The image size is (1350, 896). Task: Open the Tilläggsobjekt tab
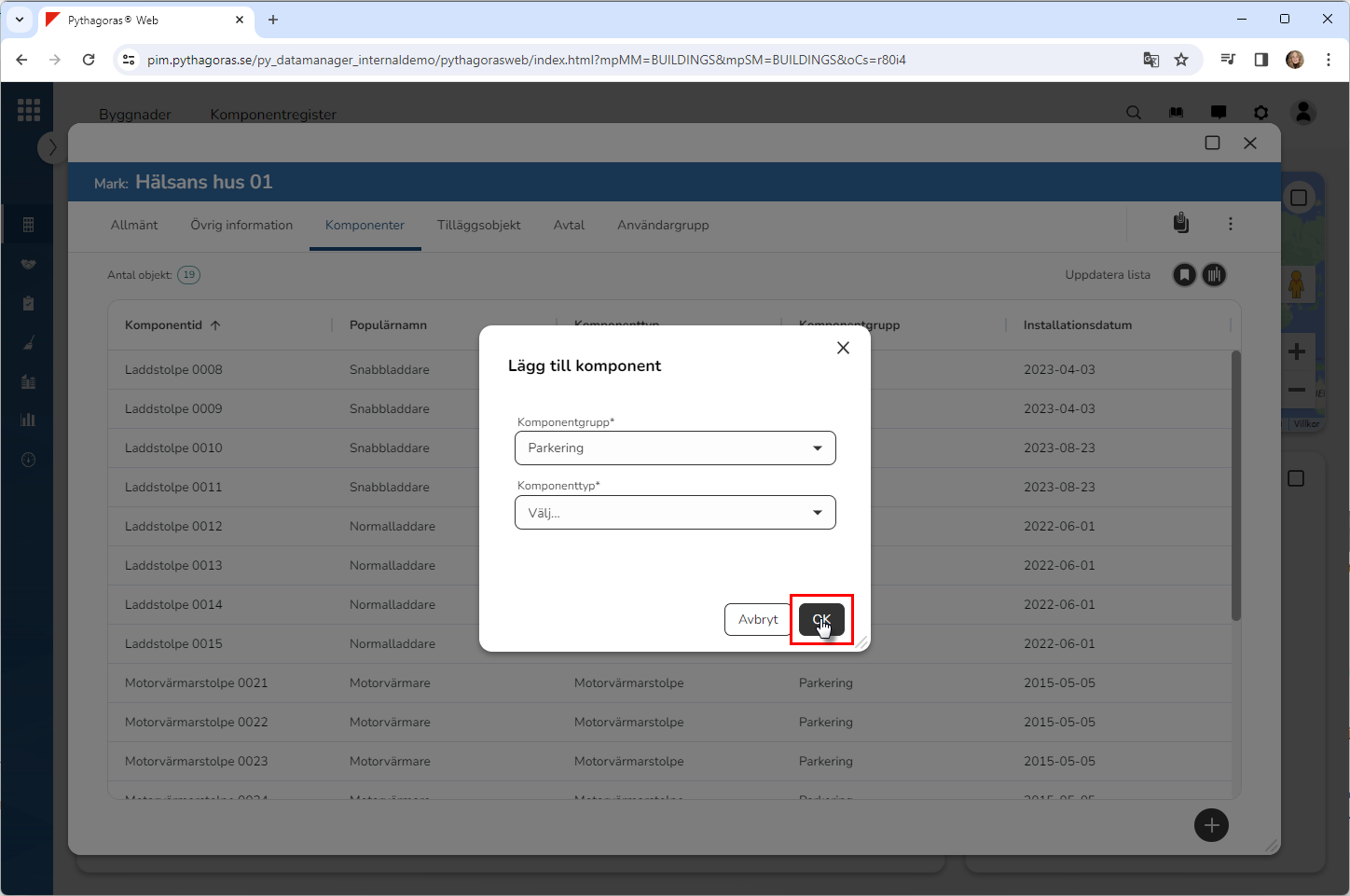click(478, 225)
